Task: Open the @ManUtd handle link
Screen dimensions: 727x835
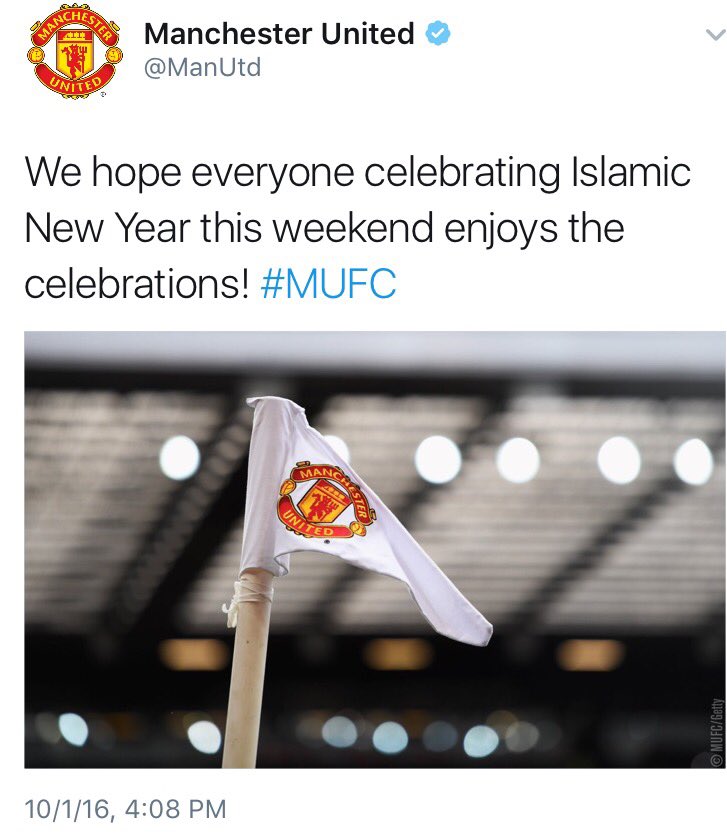Action: click(202, 68)
